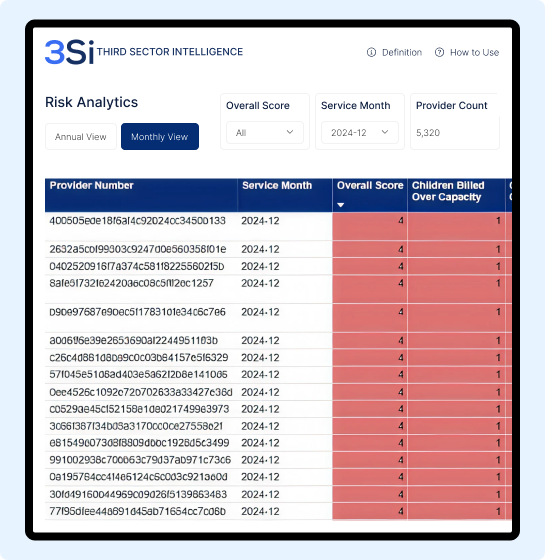Select provider row starting with 400605
Screen dimensions: 545x560
click(x=278, y=226)
